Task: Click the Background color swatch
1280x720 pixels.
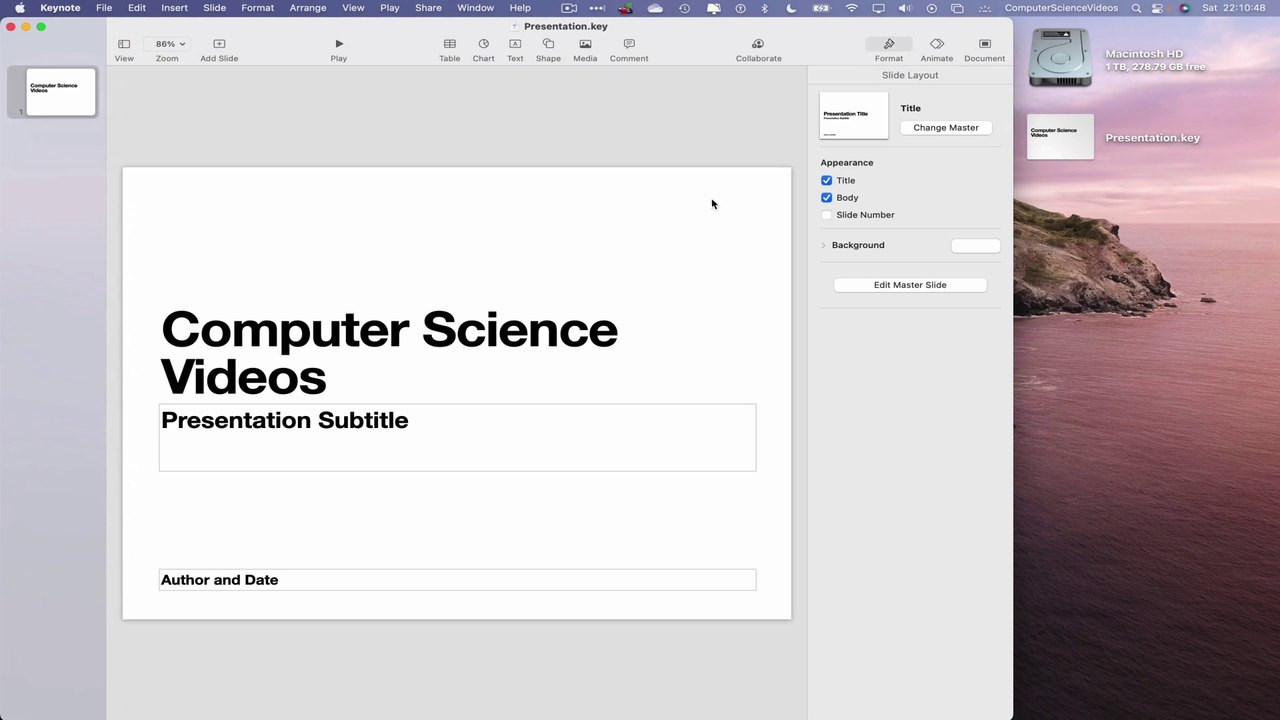Action: point(975,246)
